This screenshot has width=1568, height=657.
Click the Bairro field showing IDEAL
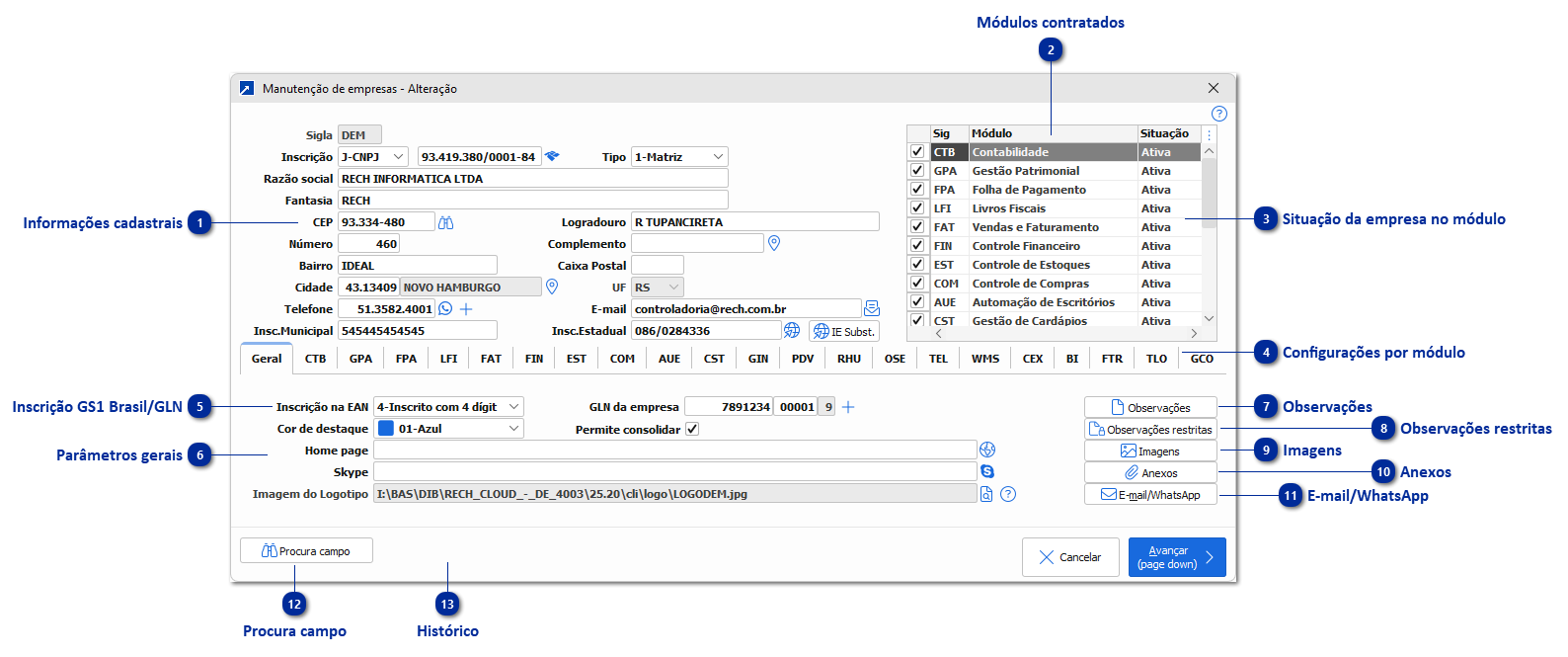418,266
